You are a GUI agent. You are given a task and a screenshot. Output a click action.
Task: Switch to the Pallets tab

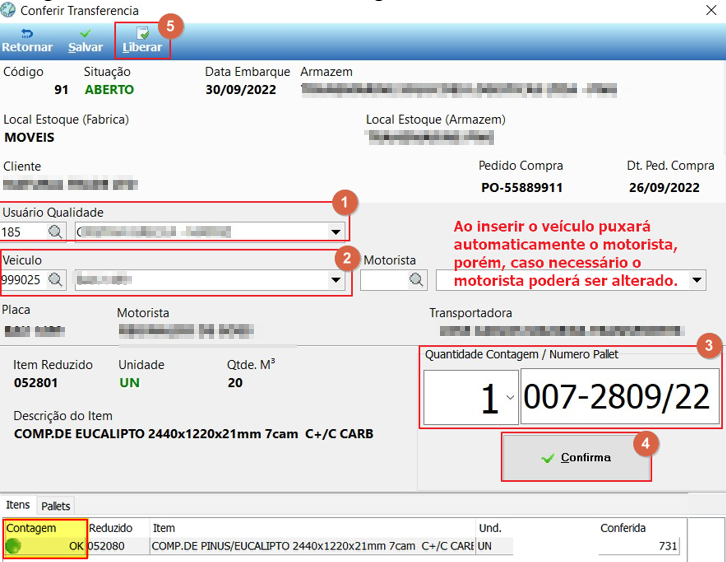pyautogui.click(x=56, y=506)
